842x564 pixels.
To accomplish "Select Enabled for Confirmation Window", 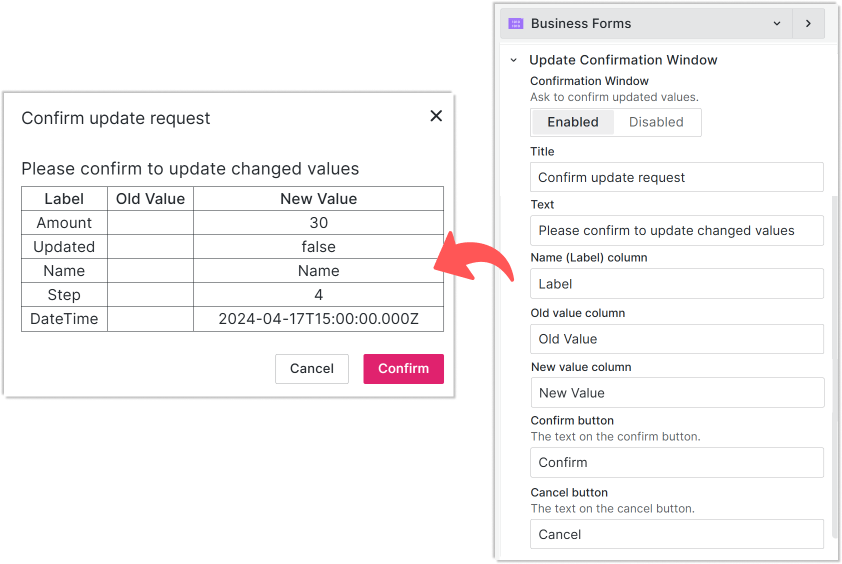I will click(x=573, y=122).
